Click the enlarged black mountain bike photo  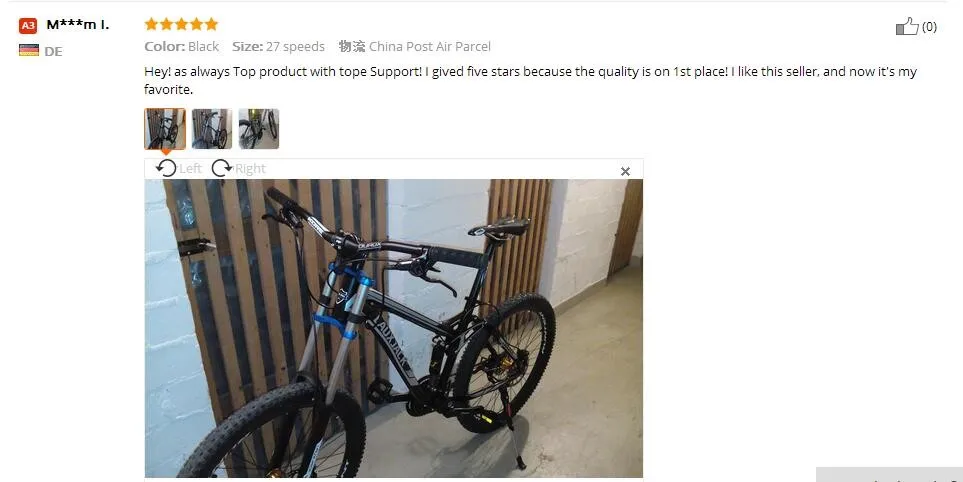394,328
